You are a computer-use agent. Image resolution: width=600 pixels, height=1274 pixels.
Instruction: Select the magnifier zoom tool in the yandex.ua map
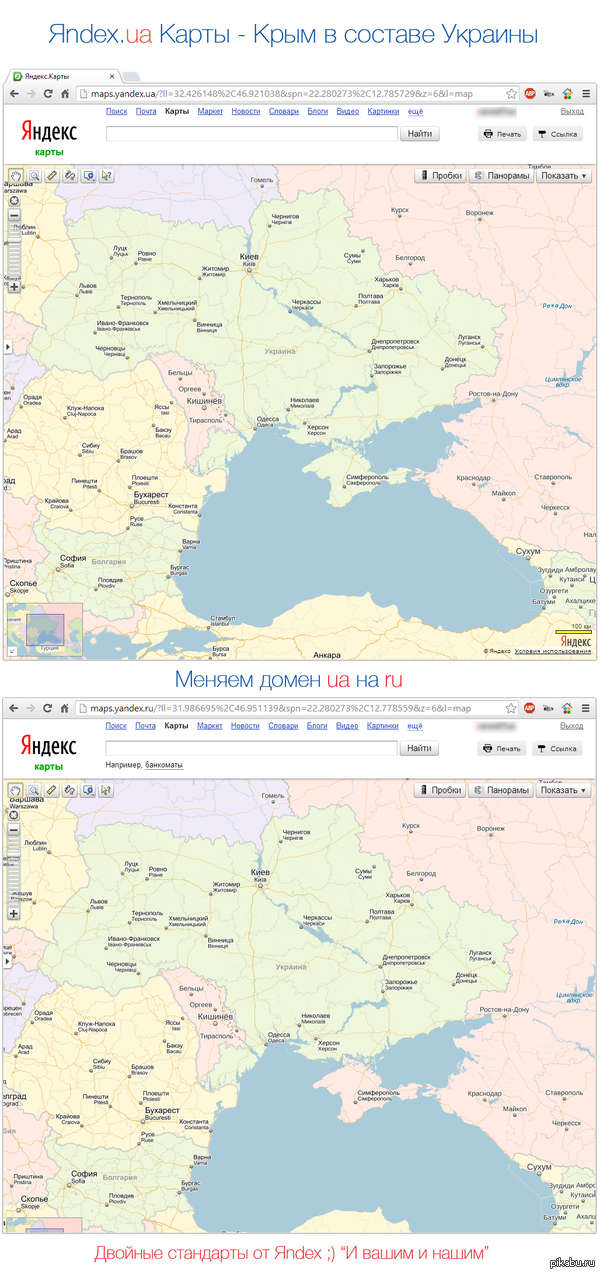click(34, 175)
